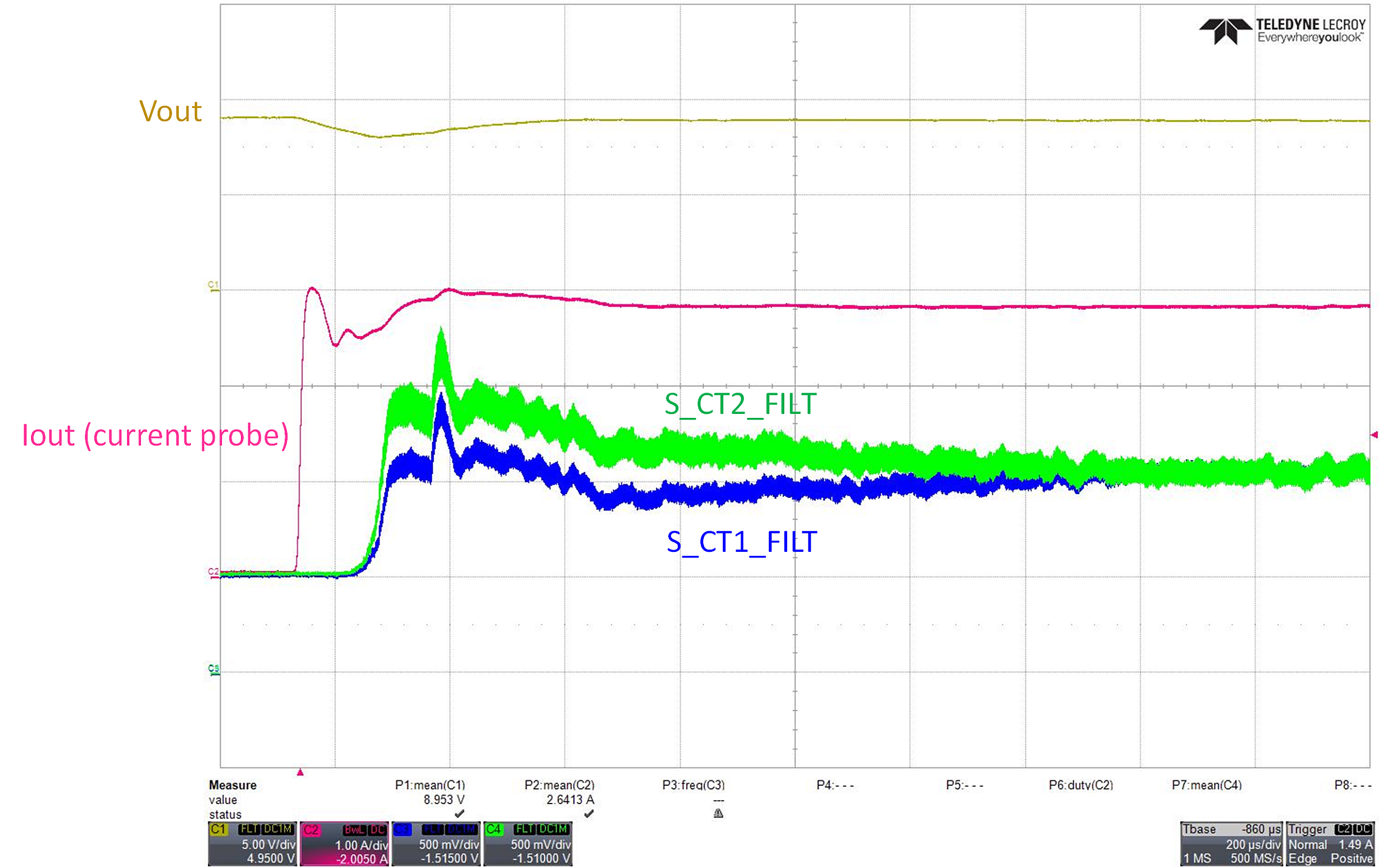Screen dimensions: 1380x868
Task: Open the Tbase timebase descriptor box
Action: pyautogui.click(x=1232, y=844)
